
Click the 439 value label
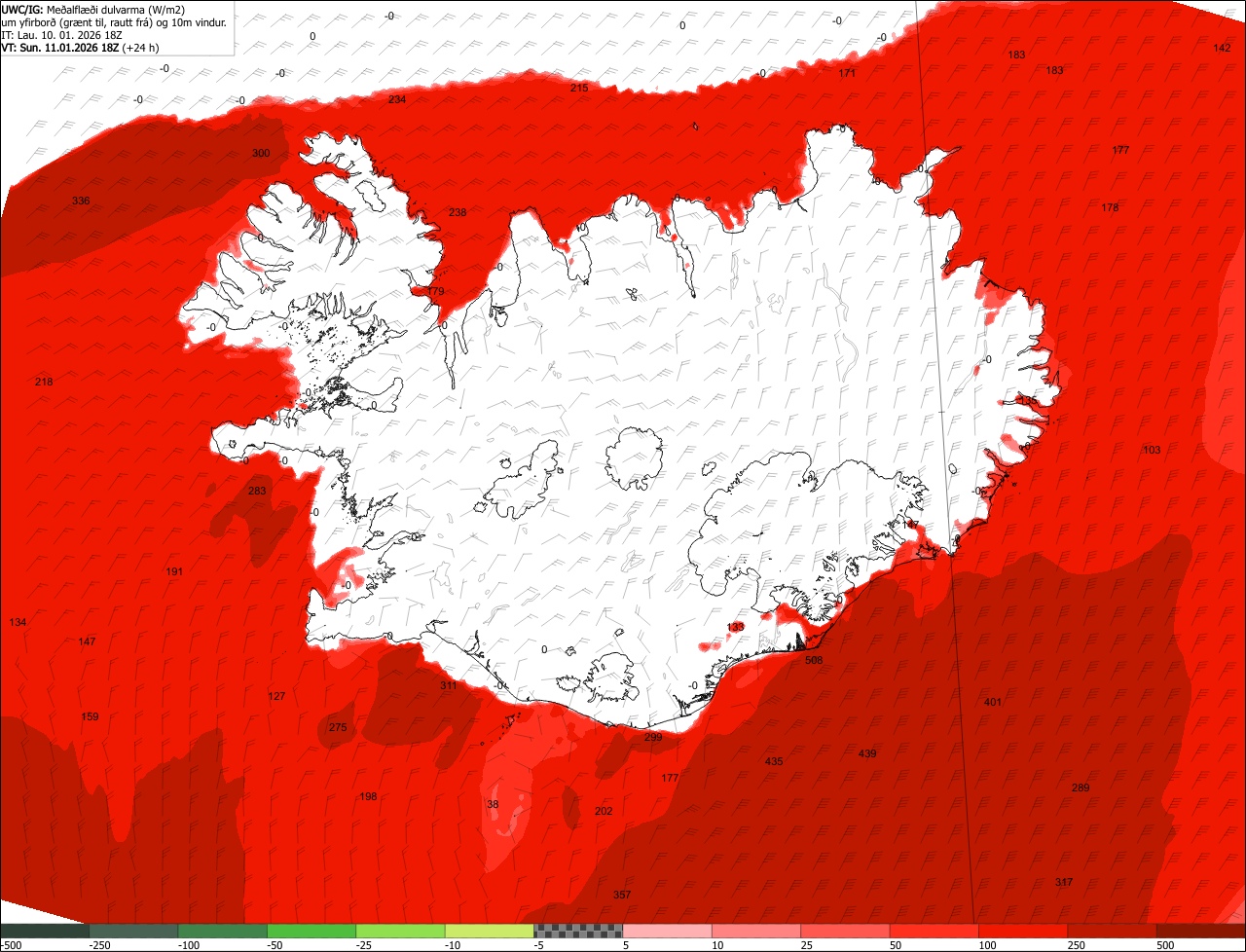click(867, 753)
